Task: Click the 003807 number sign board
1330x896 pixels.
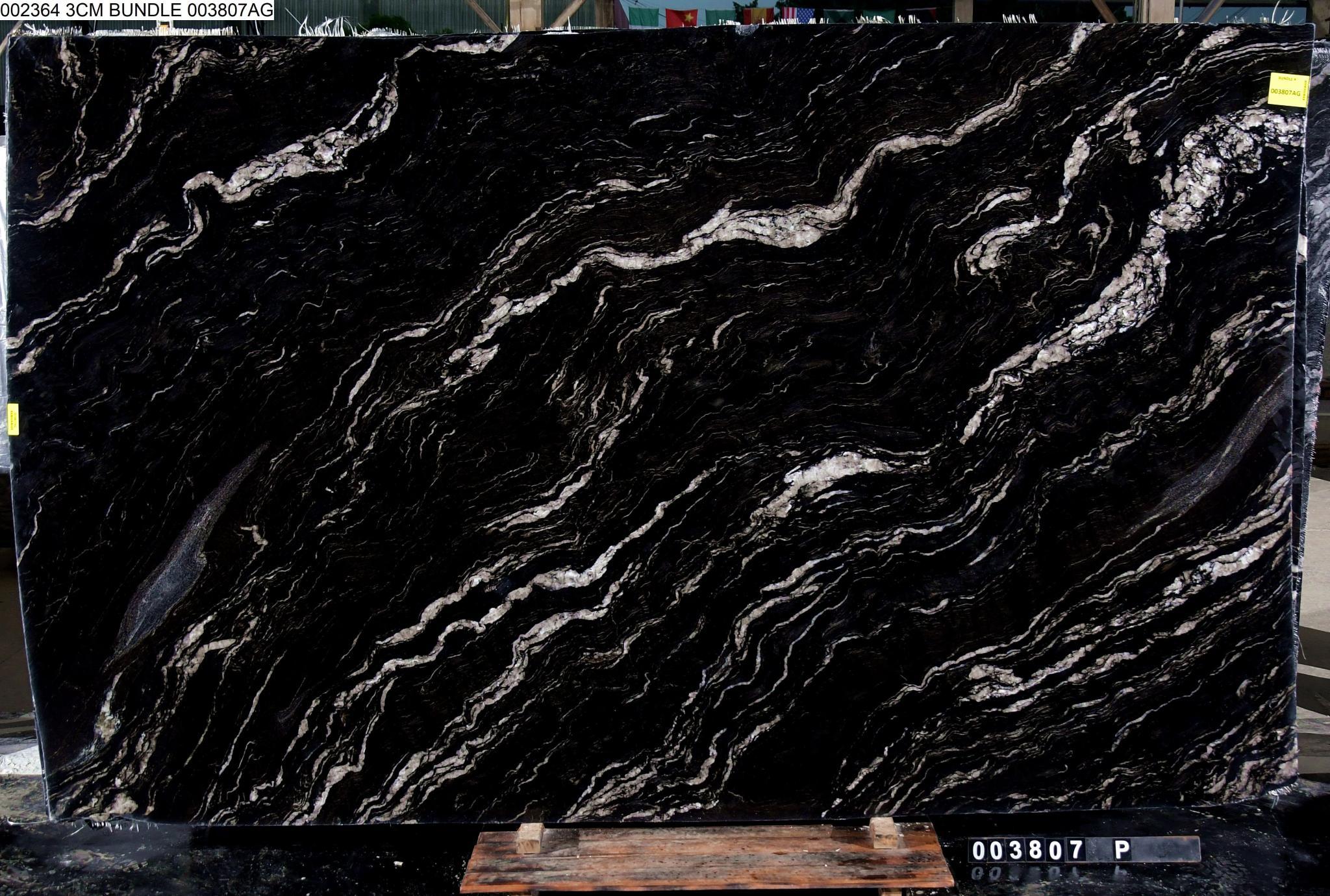Action: tap(1083, 849)
